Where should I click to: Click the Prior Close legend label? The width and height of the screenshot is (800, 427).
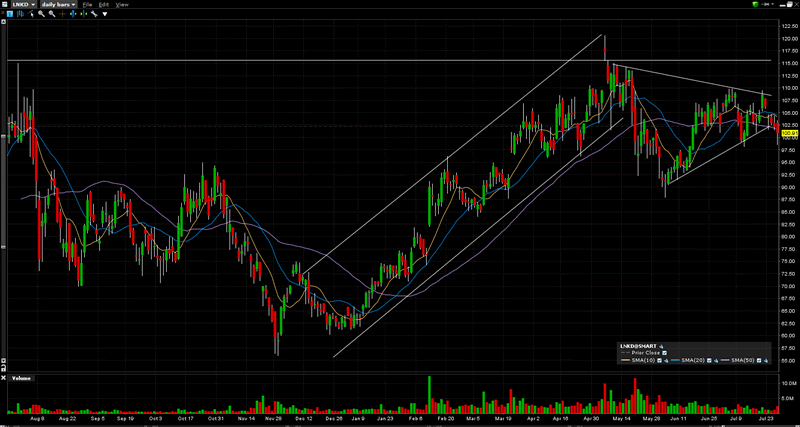[x=645, y=353]
